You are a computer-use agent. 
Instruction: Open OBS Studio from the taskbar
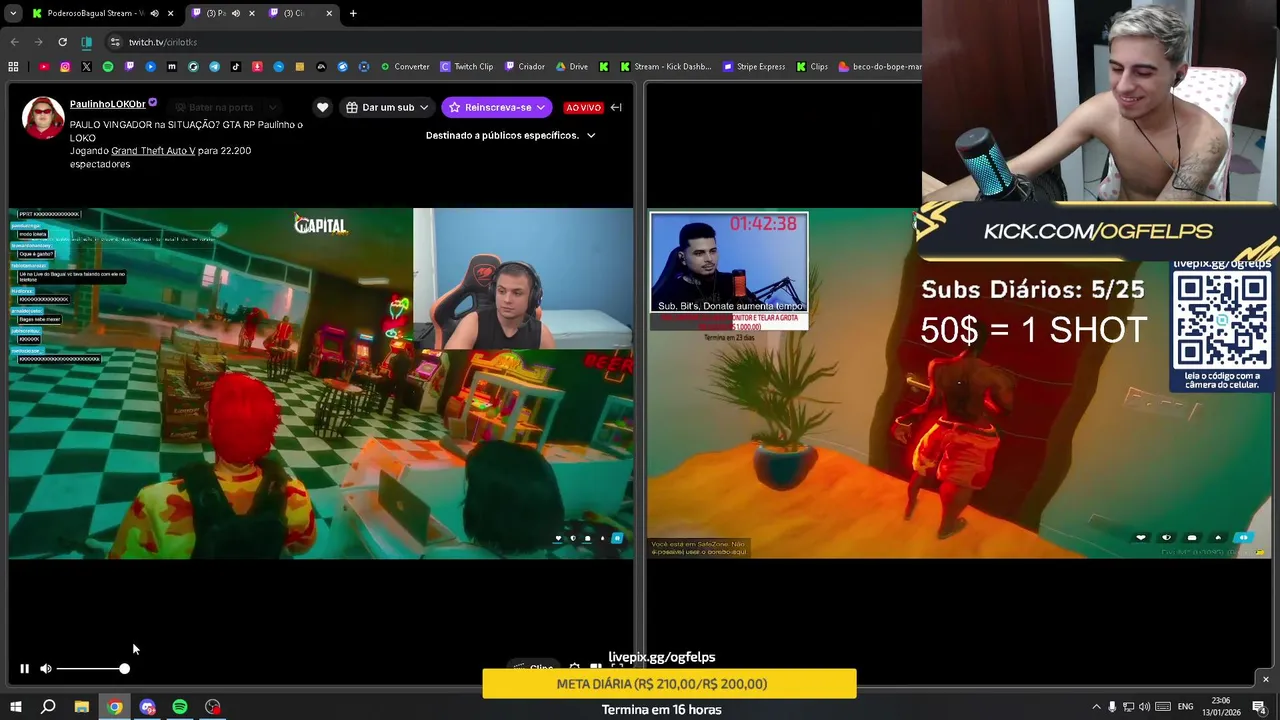click(x=213, y=707)
